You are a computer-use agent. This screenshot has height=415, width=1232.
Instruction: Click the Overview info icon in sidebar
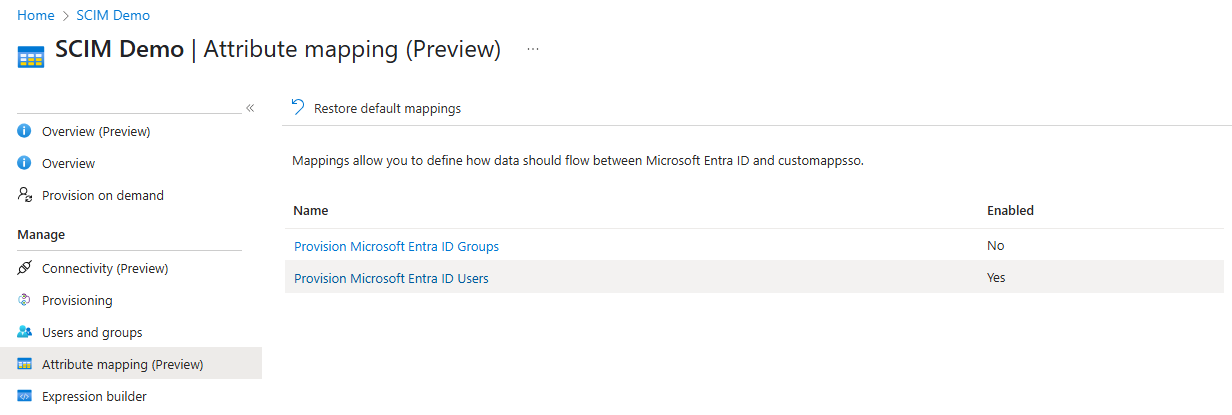point(25,163)
